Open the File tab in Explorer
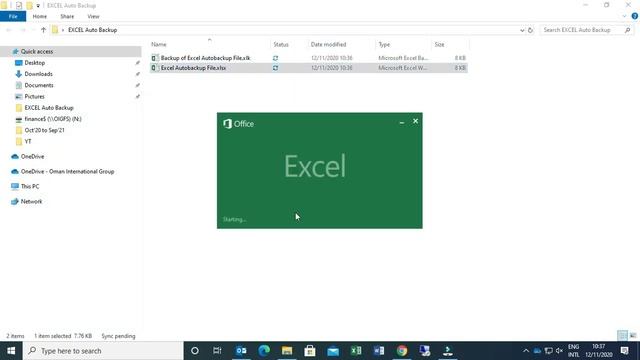640x360 pixels. (x=13, y=16)
